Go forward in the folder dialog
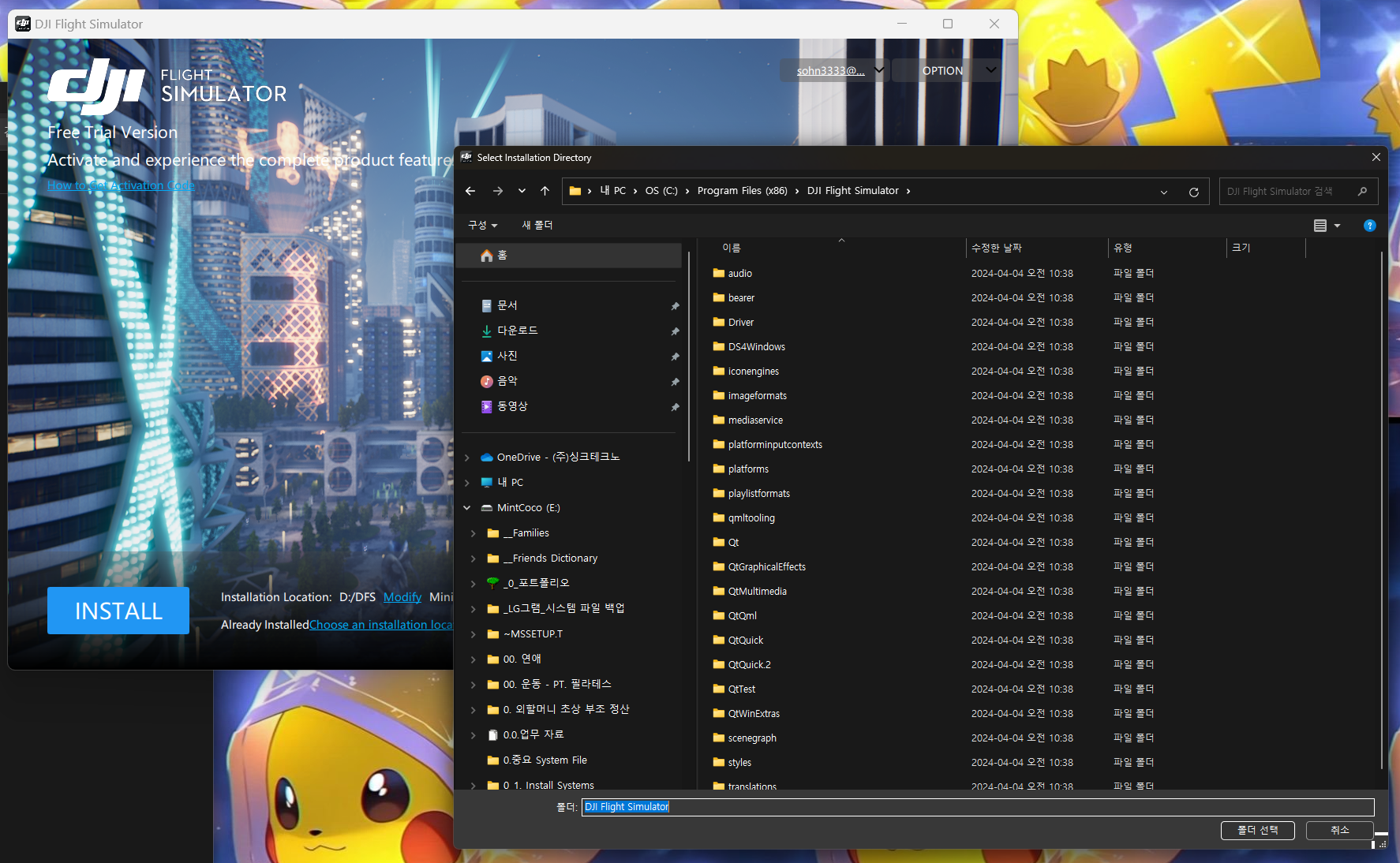 point(497,191)
